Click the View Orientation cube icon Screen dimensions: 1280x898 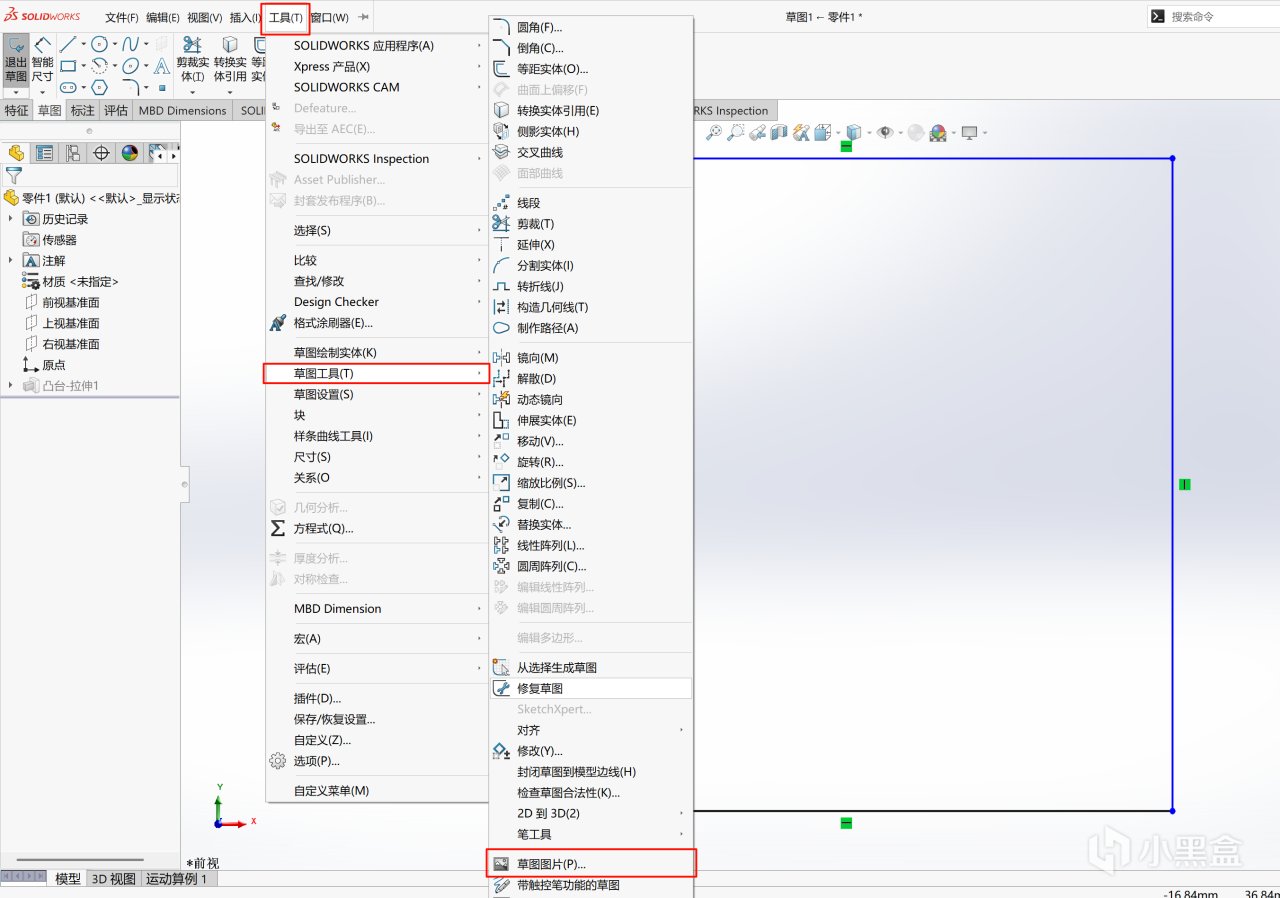pos(822,132)
